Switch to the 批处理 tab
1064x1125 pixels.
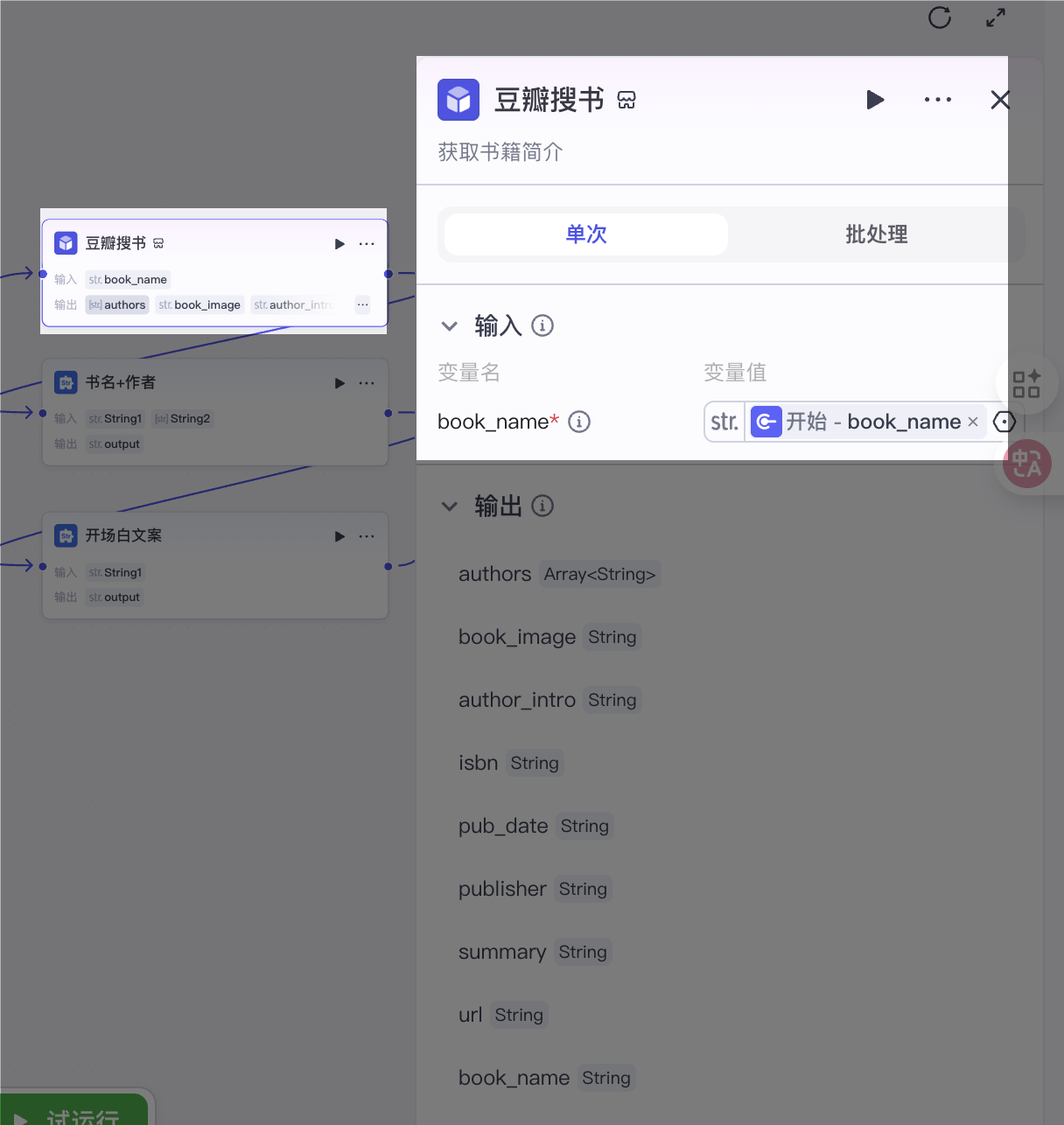pos(876,234)
